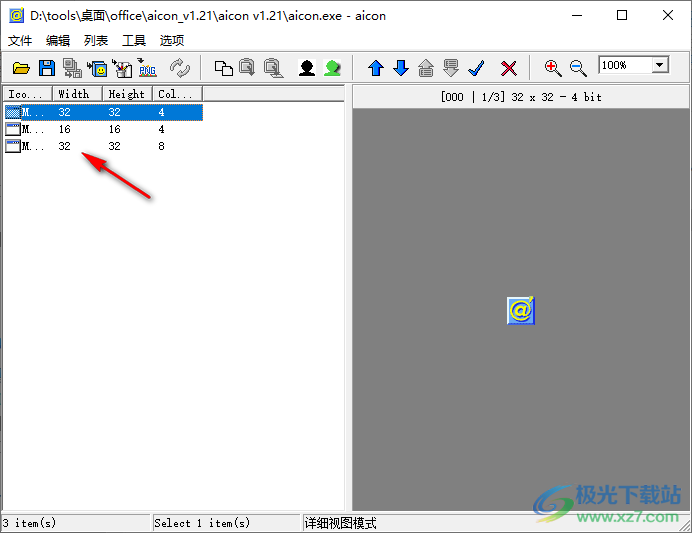This screenshot has height=533, width=692.
Task: Click the blue floppy disk save icon
Action: pos(47,68)
